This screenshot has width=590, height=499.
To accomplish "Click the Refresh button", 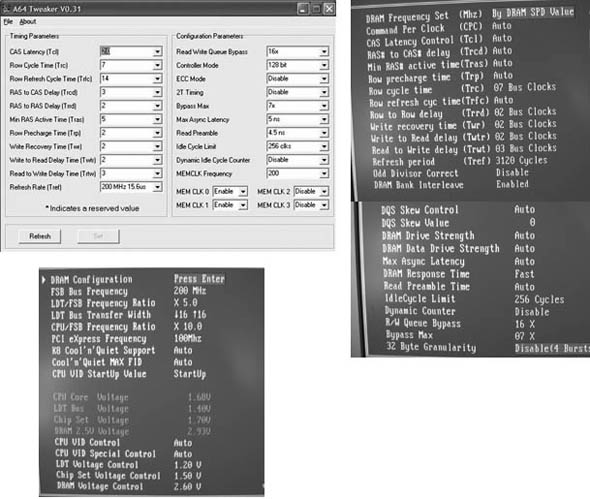I will tap(40, 236).
